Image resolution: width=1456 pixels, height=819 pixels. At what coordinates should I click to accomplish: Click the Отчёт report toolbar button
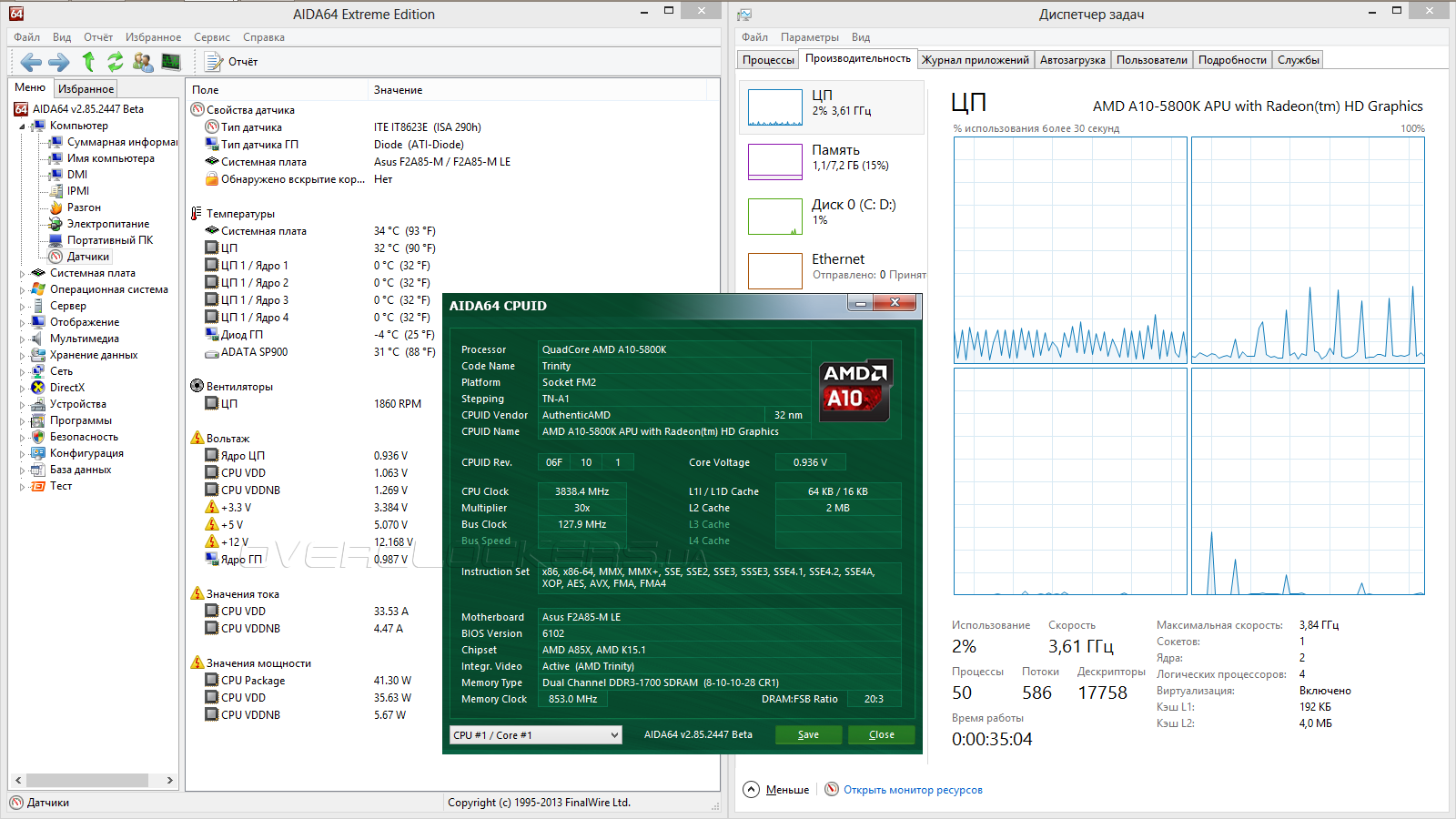(x=232, y=62)
